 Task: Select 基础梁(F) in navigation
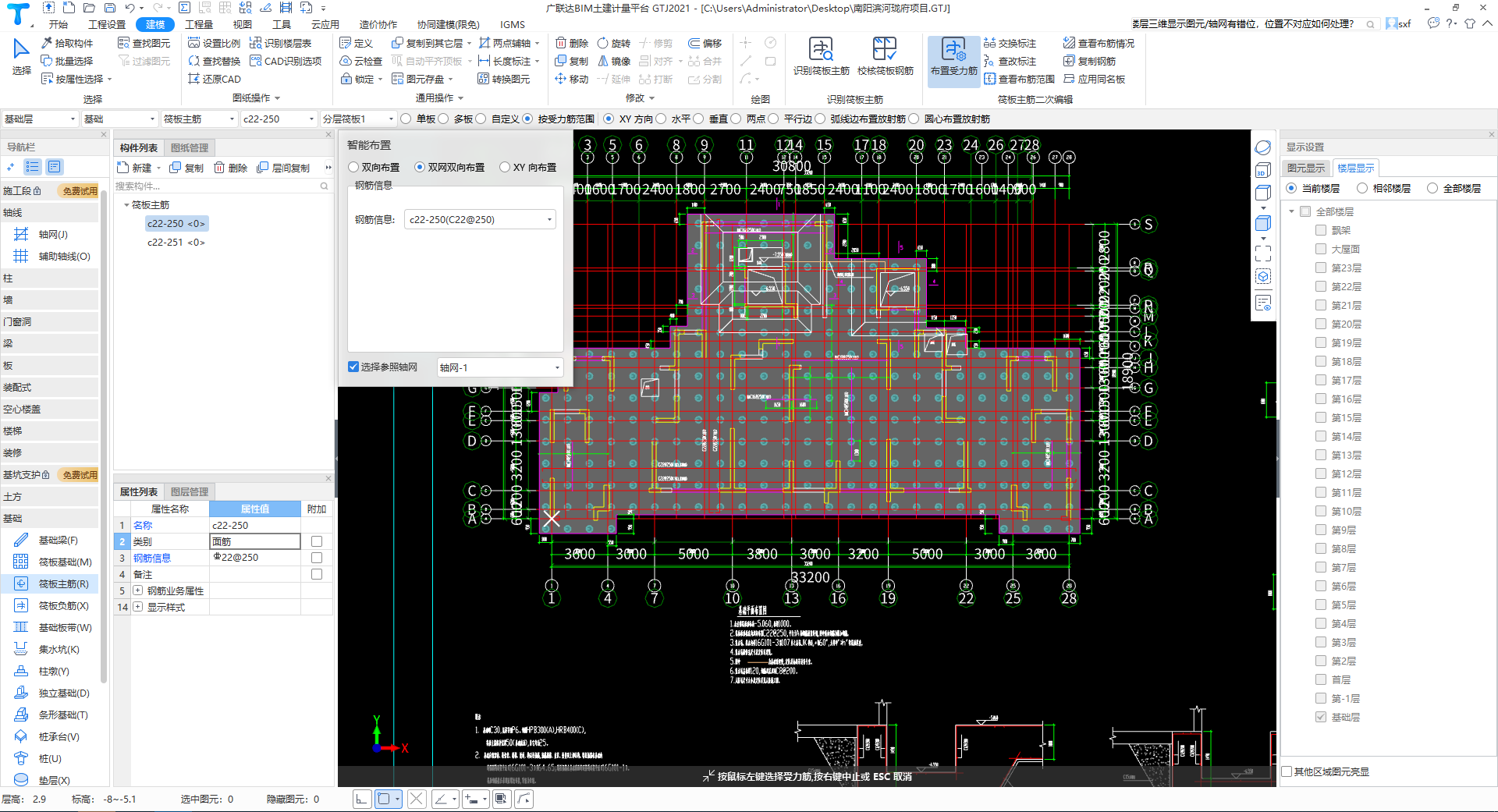[x=47, y=540]
